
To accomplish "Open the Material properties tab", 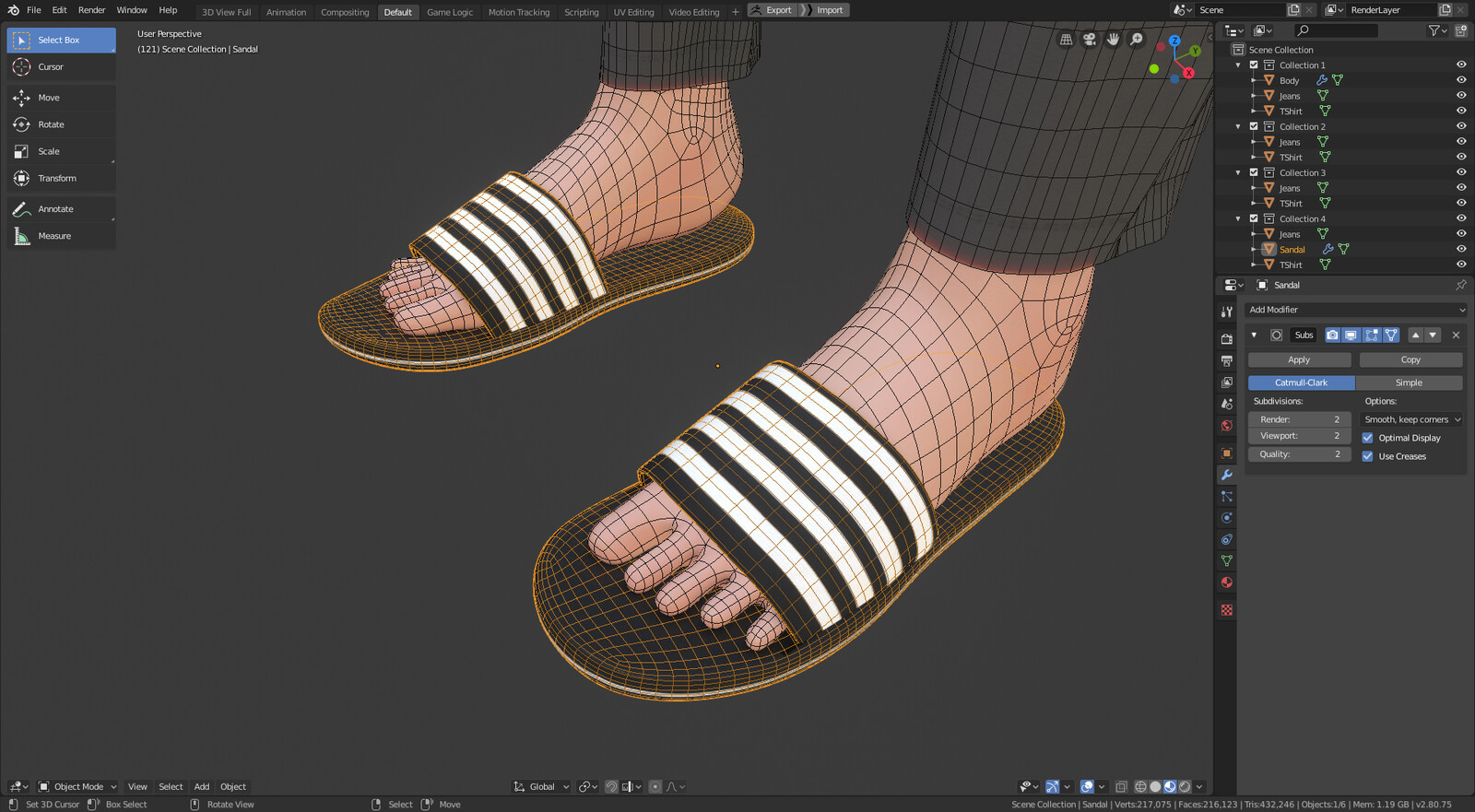I will click(1226, 583).
